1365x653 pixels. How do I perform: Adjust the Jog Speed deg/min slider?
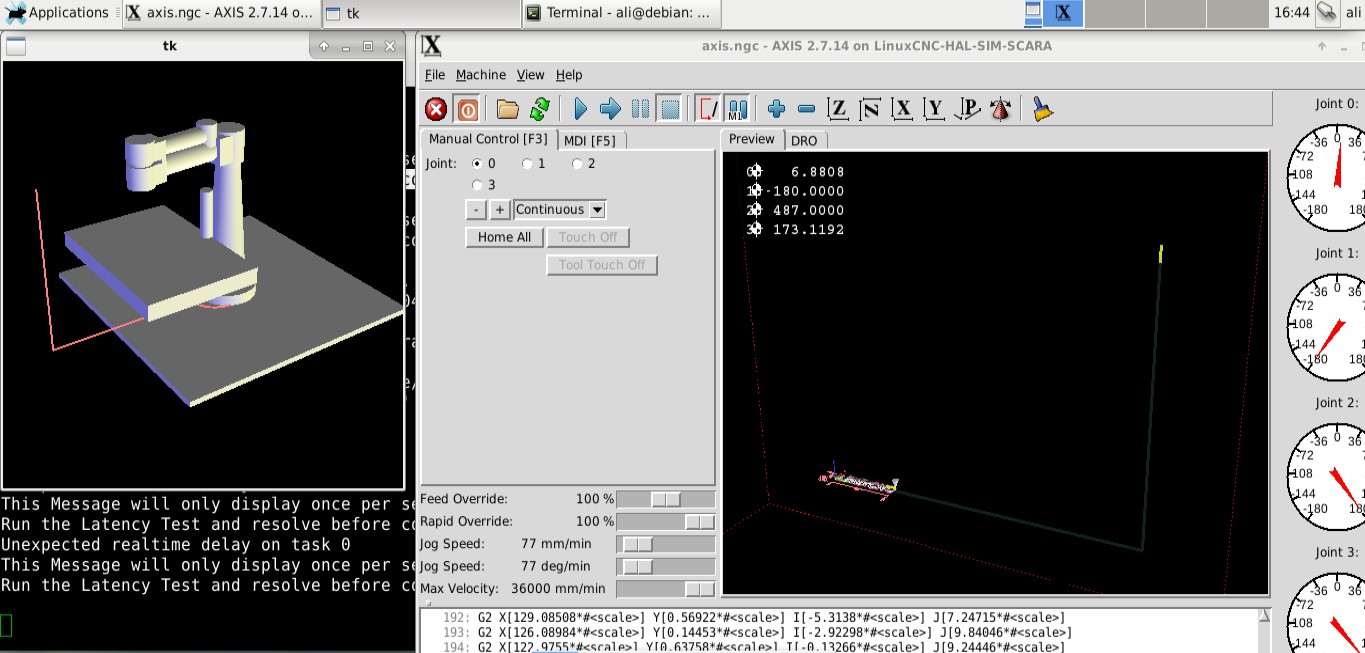point(666,567)
